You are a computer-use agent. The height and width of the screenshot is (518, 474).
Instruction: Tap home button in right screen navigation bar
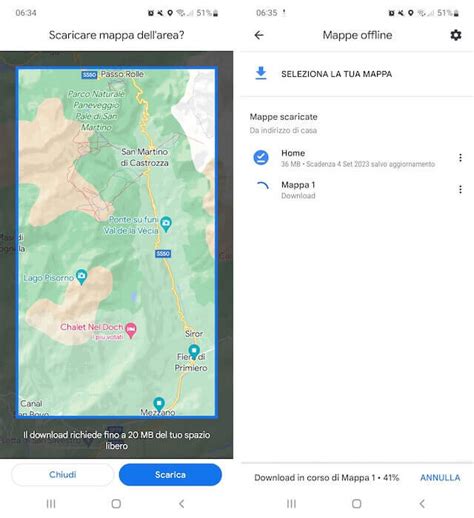(x=357, y=503)
